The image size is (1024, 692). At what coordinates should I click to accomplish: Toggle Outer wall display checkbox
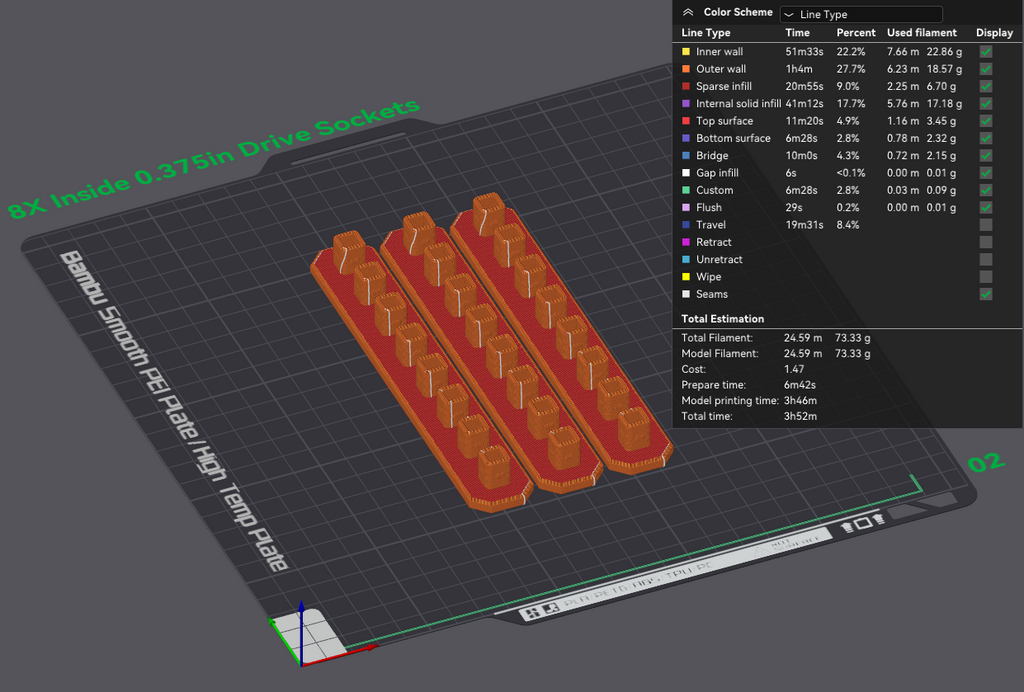985,69
